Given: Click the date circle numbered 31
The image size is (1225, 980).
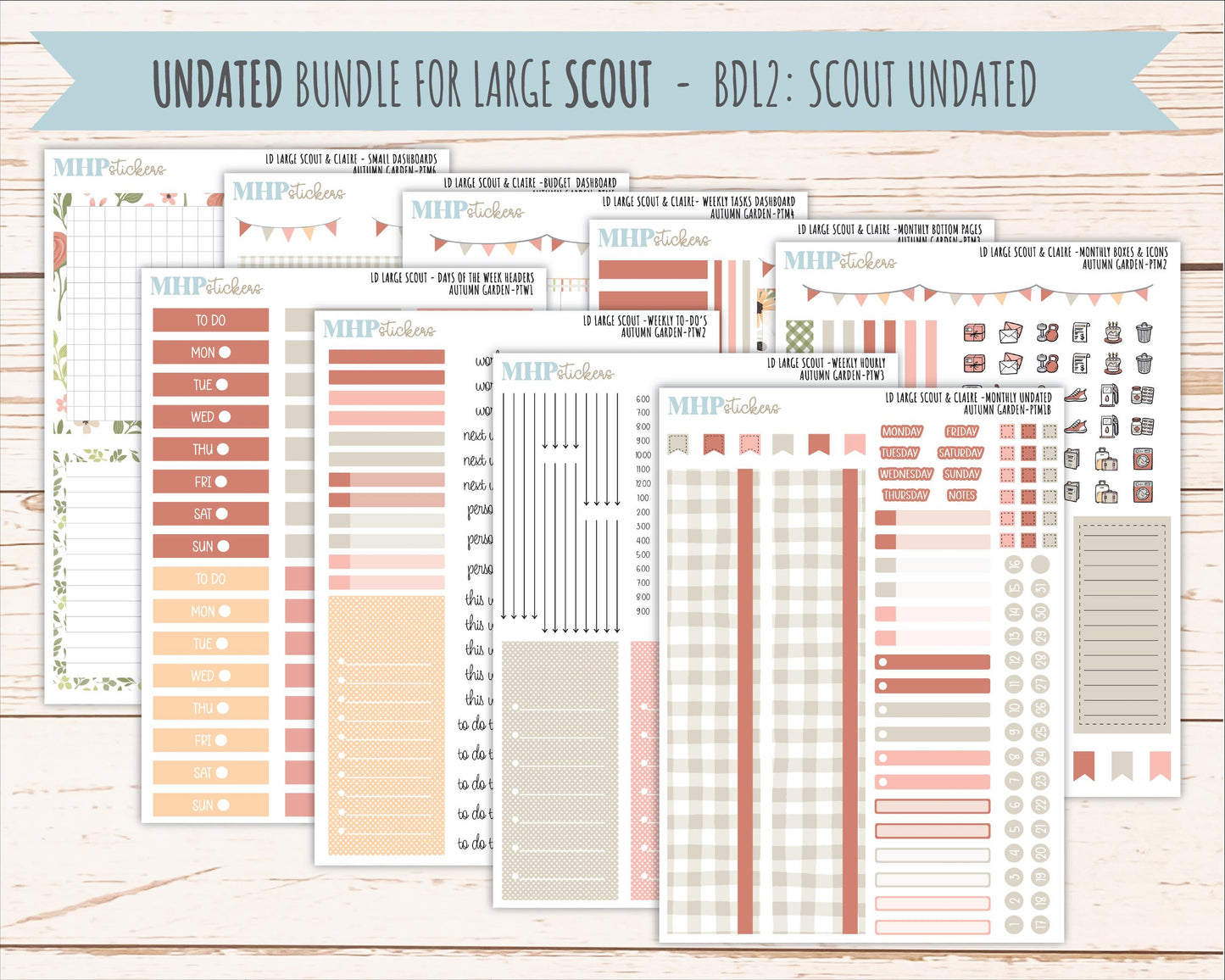Looking at the screenshot, I should click(1041, 588).
